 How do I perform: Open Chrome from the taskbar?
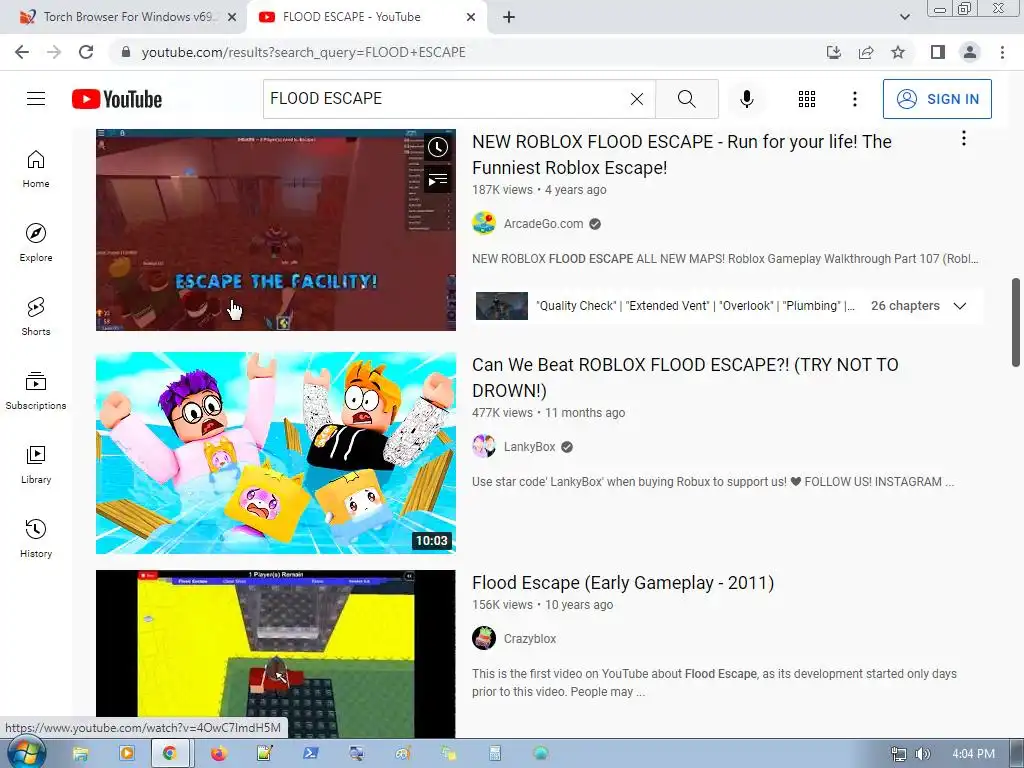click(x=170, y=754)
